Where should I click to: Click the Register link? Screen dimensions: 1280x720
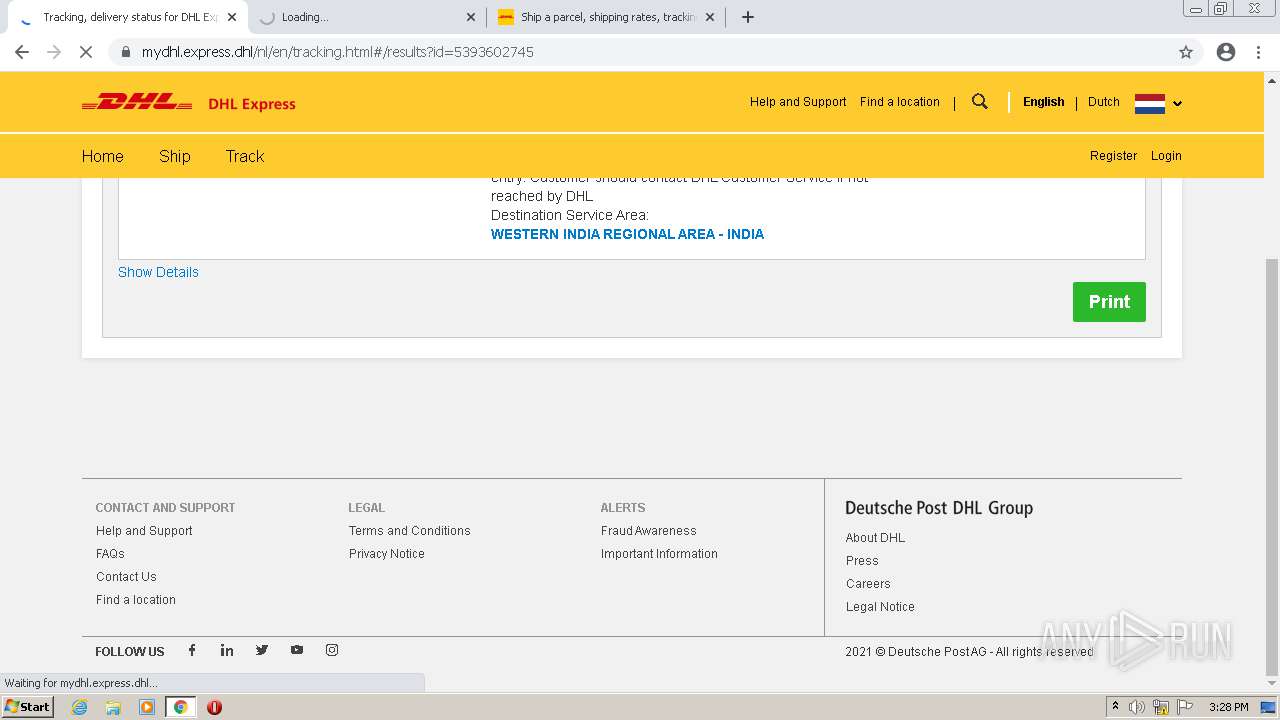coord(1114,156)
